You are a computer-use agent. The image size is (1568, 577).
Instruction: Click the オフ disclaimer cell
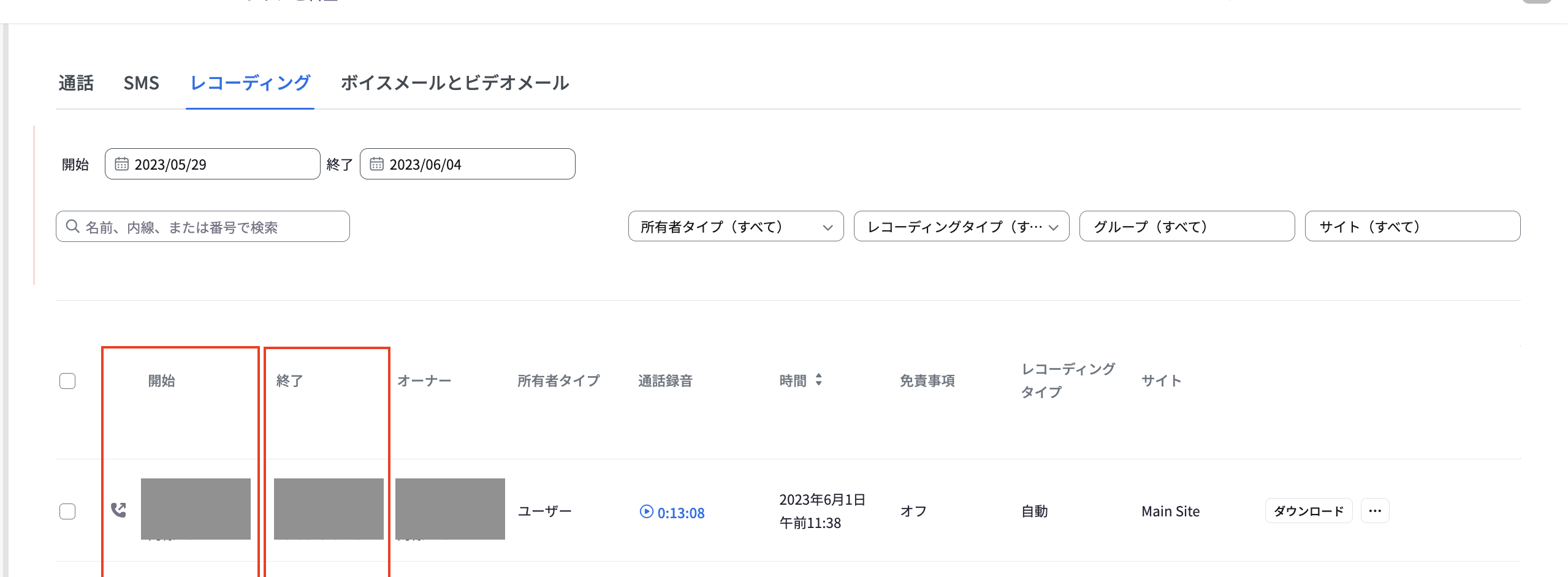[x=913, y=511]
